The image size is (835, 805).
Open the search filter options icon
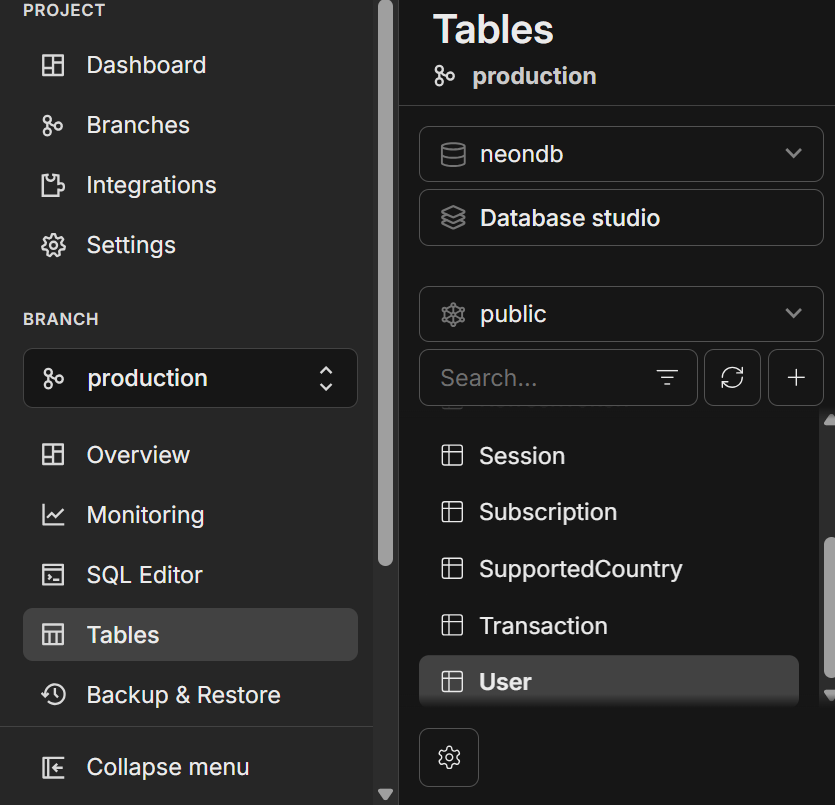(x=667, y=377)
